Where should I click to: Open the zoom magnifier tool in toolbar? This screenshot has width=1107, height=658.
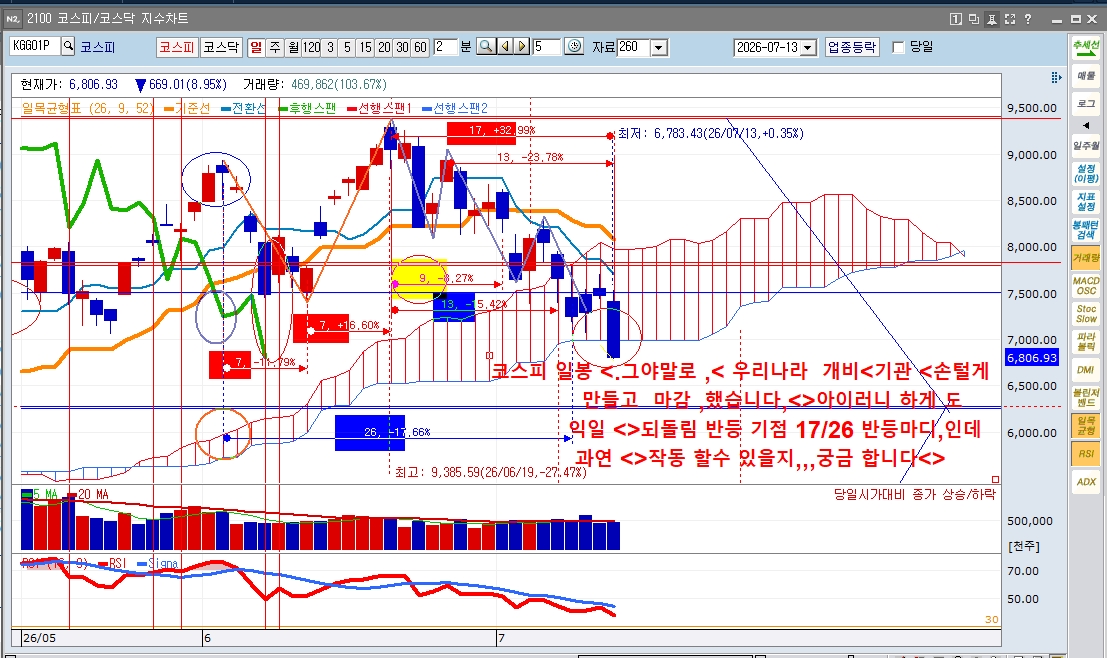[486, 47]
